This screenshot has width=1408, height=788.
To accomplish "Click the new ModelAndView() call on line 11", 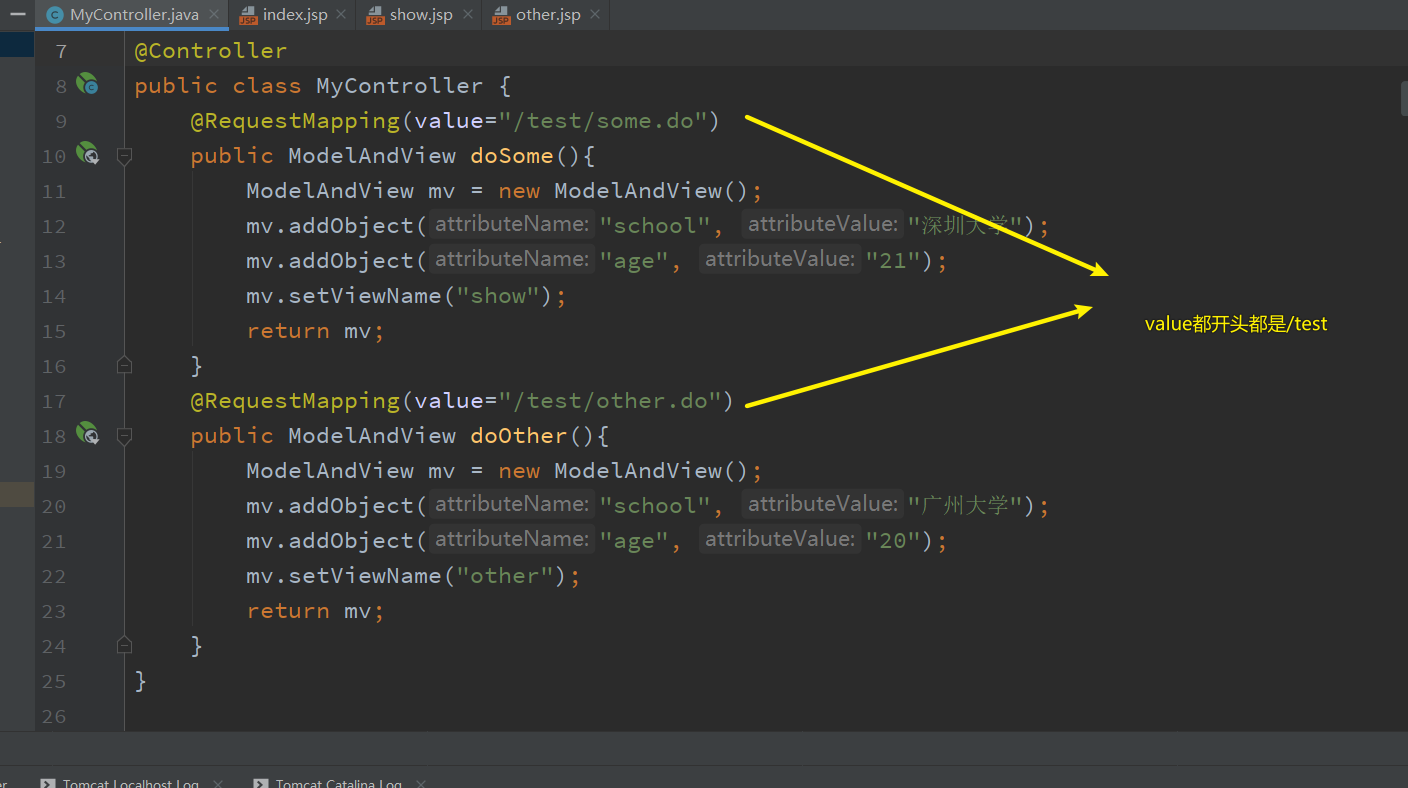I will pos(624,191).
